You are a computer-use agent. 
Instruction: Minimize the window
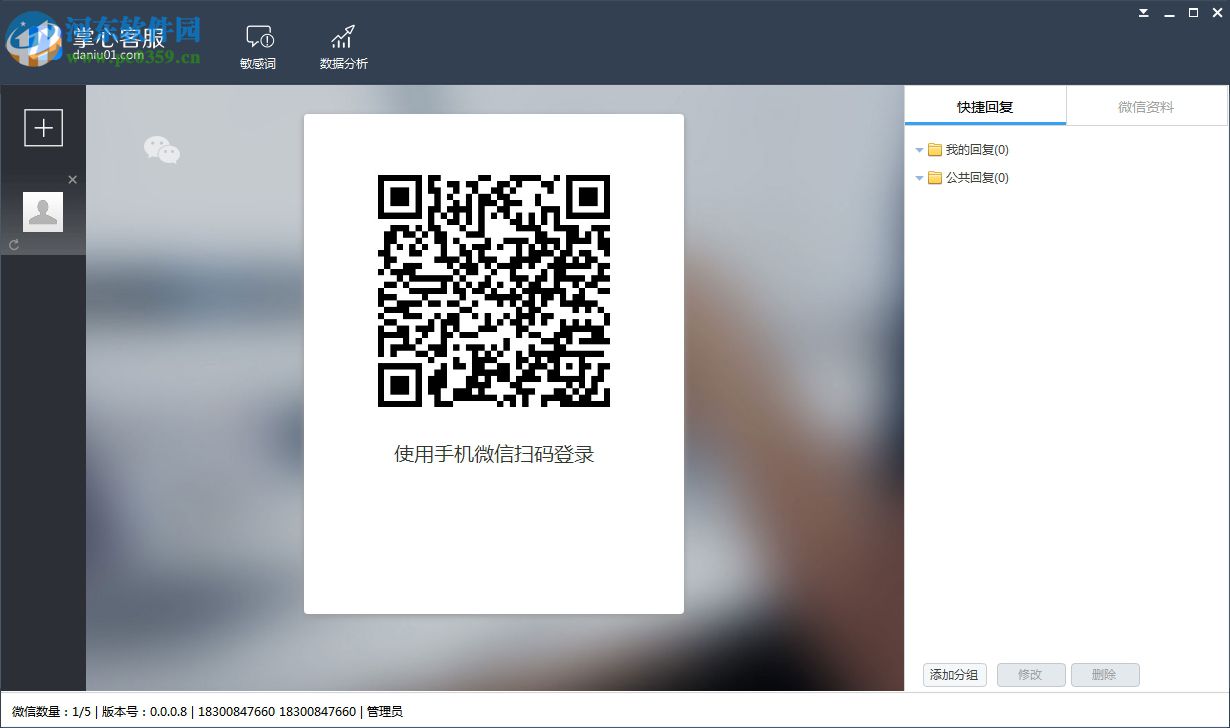point(1169,13)
